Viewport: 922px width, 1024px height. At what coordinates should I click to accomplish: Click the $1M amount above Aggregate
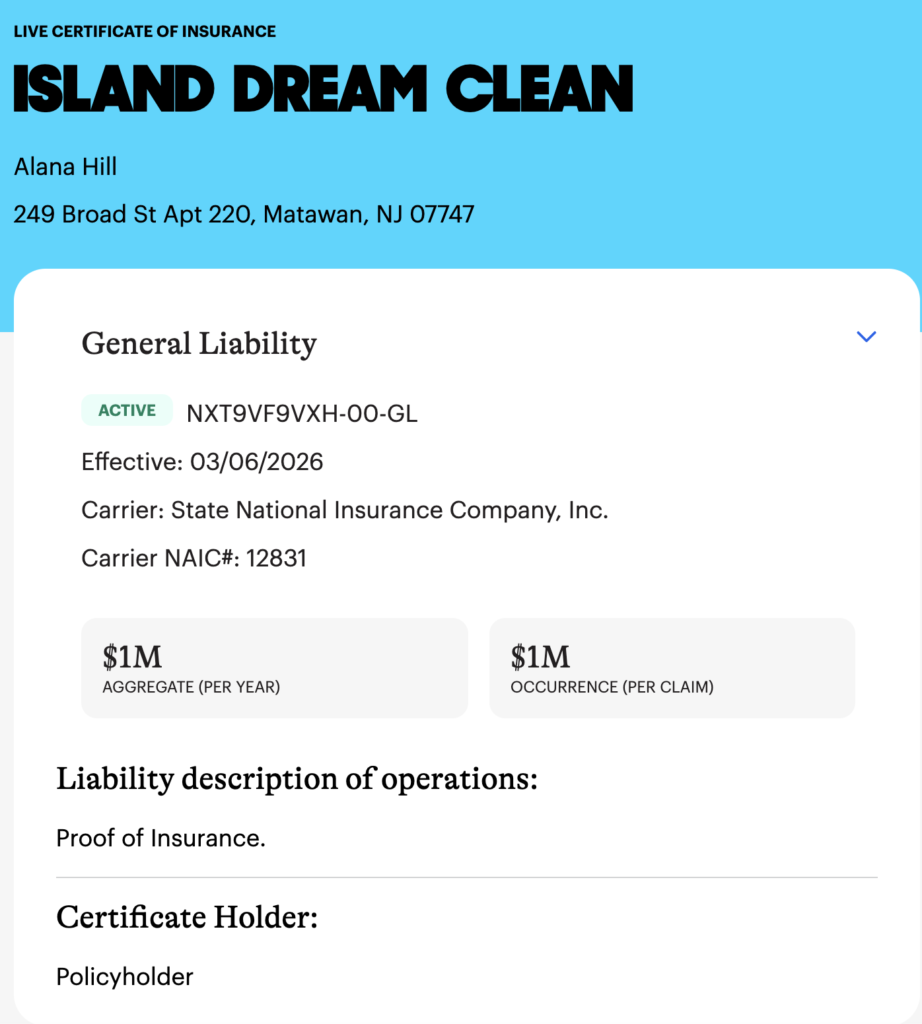132,657
